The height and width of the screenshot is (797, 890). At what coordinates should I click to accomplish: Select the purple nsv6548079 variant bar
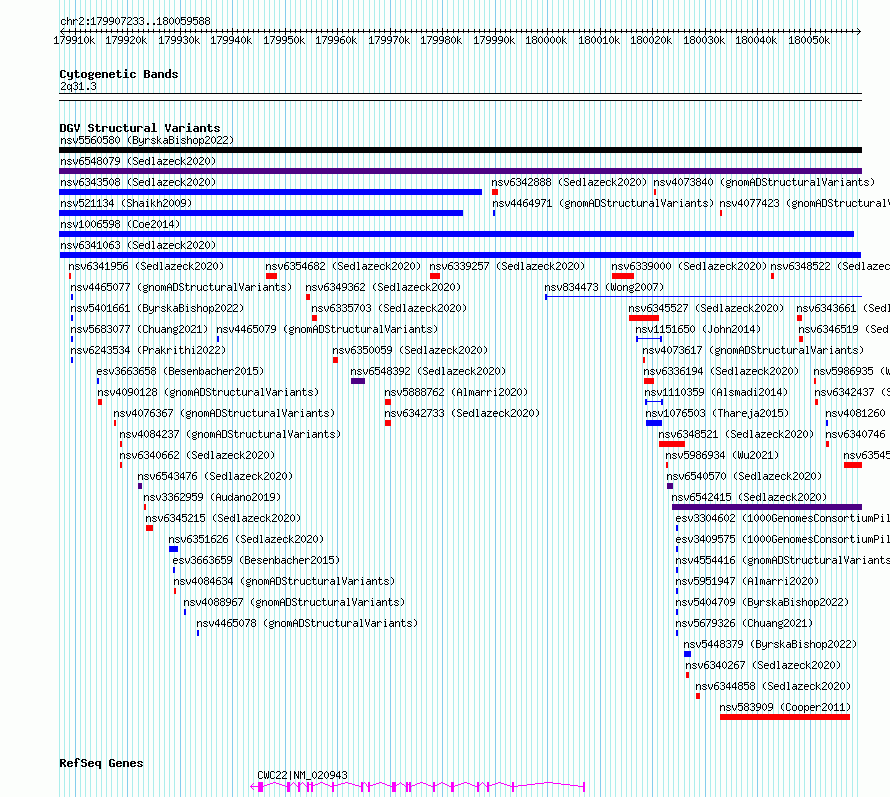[x=460, y=171]
